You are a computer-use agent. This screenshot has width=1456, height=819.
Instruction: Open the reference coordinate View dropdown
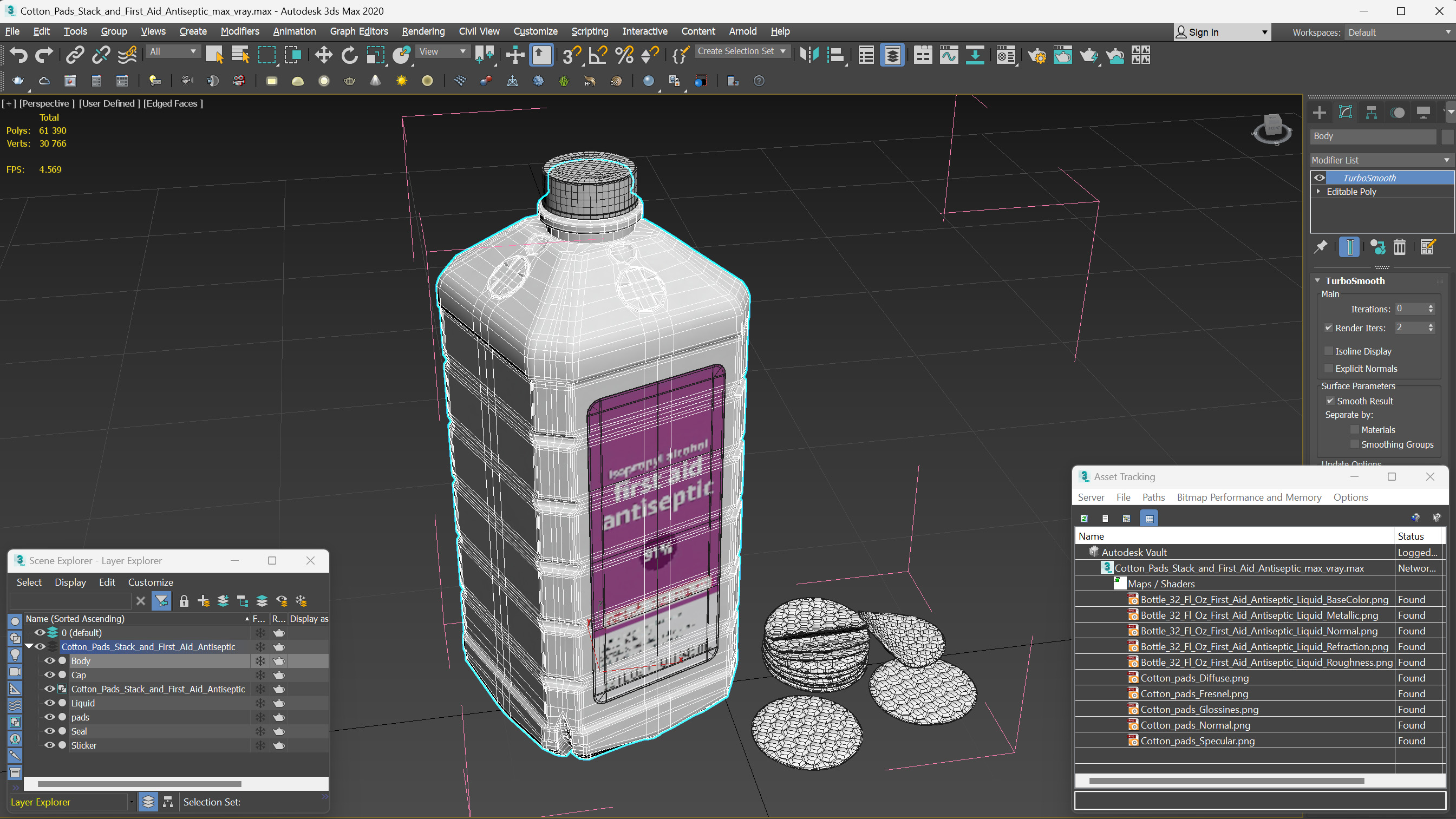[442, 51]
